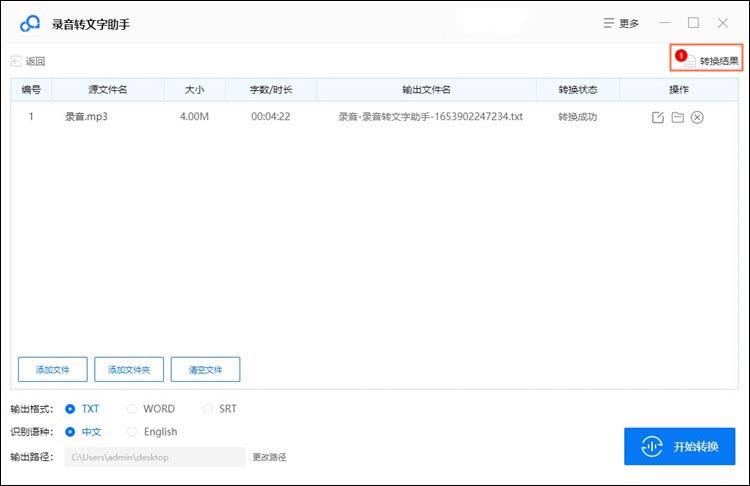Click the 源文件名 column header
Image resolution: width=750 pixels, height=486 pixels.
click(108, 89)
